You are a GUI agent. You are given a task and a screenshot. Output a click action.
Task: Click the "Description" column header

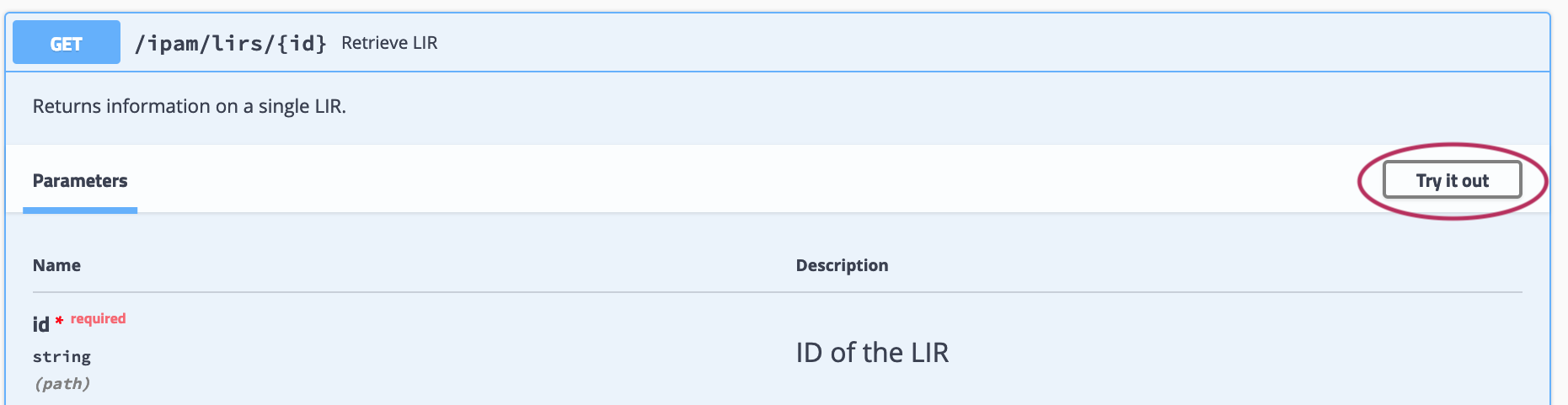coord(842,265)
